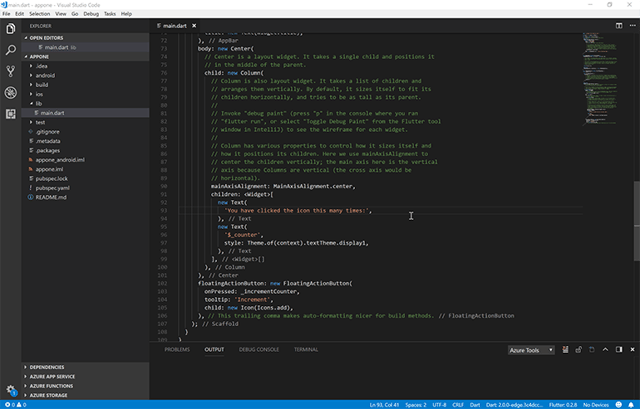Image resolution: width=640 pixels, height=409 pixels.
Task: Split the editor with split icon
Action: point(619,26)
